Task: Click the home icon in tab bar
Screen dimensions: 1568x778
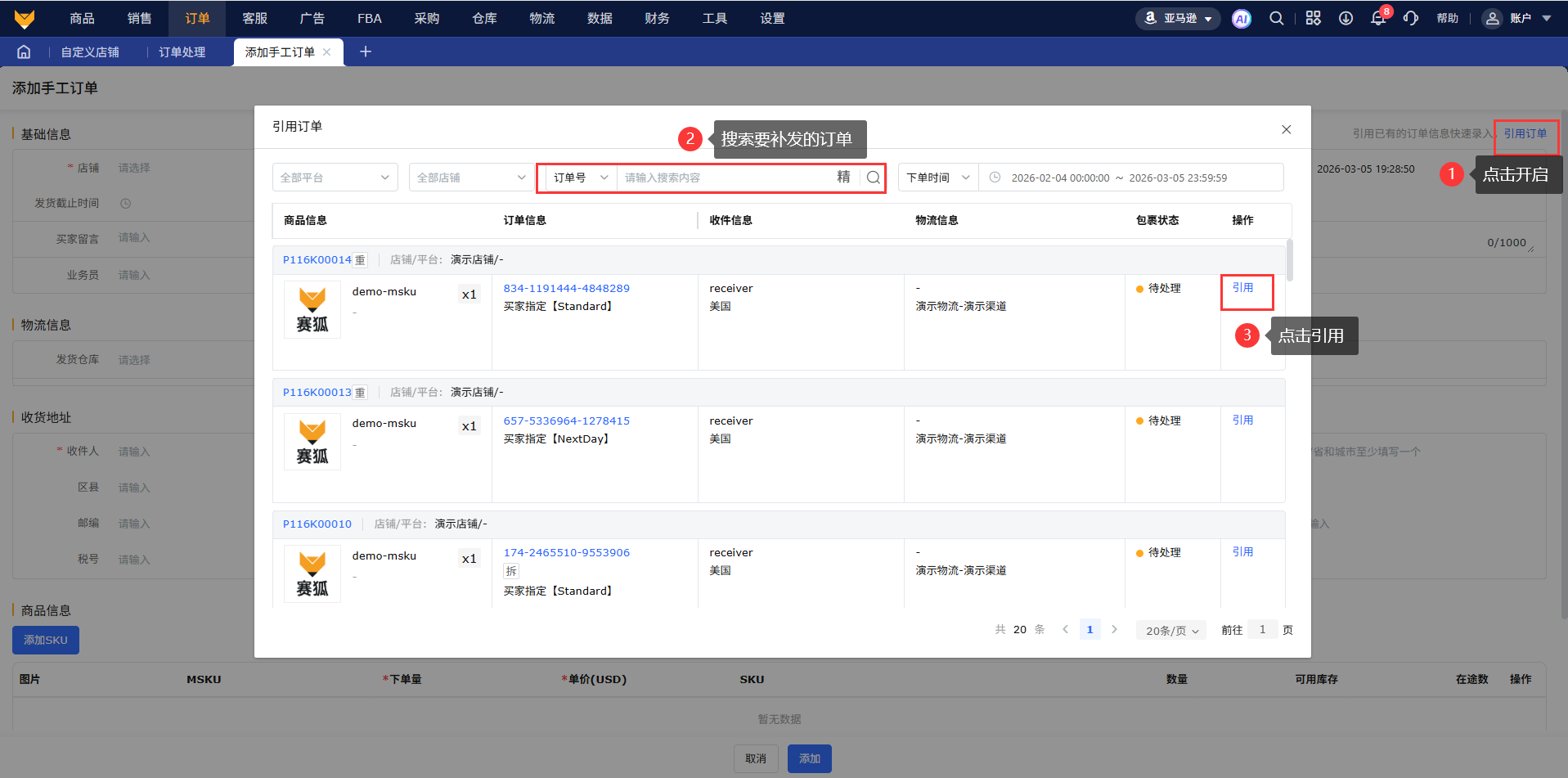Action: 24,52
